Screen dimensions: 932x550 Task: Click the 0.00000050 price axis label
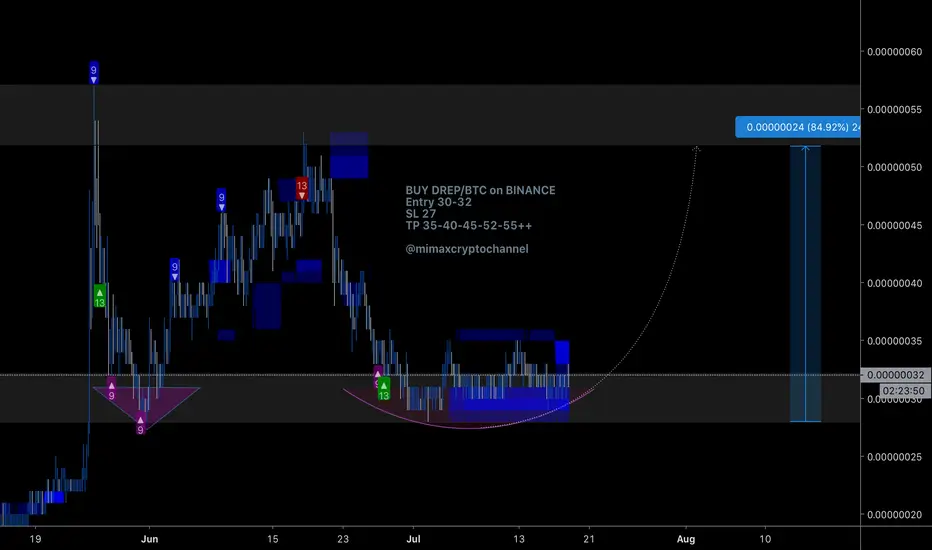pos(895,167)
